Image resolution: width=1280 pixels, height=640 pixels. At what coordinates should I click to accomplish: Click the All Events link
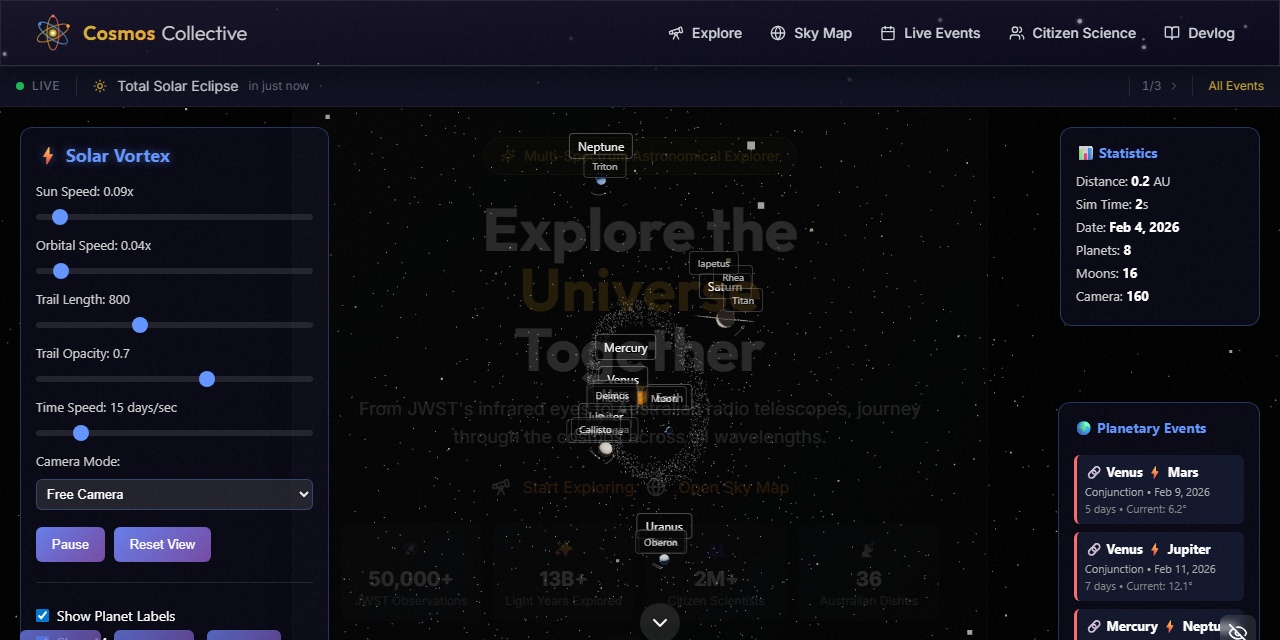coord(1236,86)
